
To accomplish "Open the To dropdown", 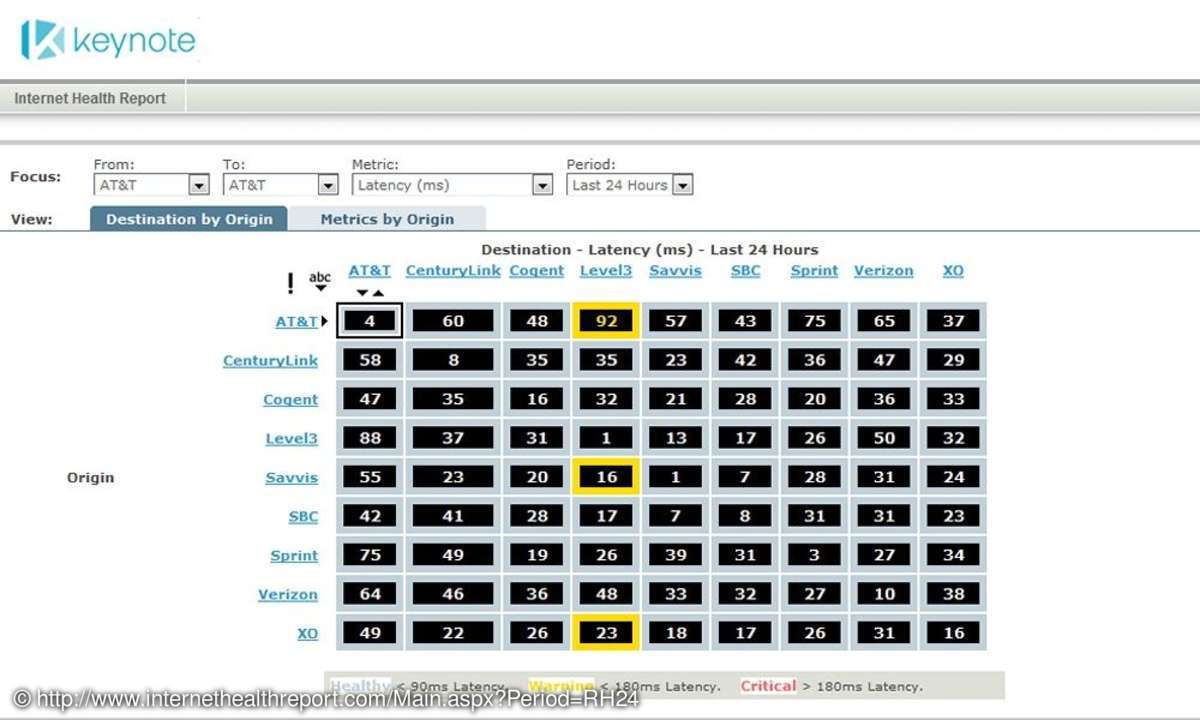I will (327, 185).
